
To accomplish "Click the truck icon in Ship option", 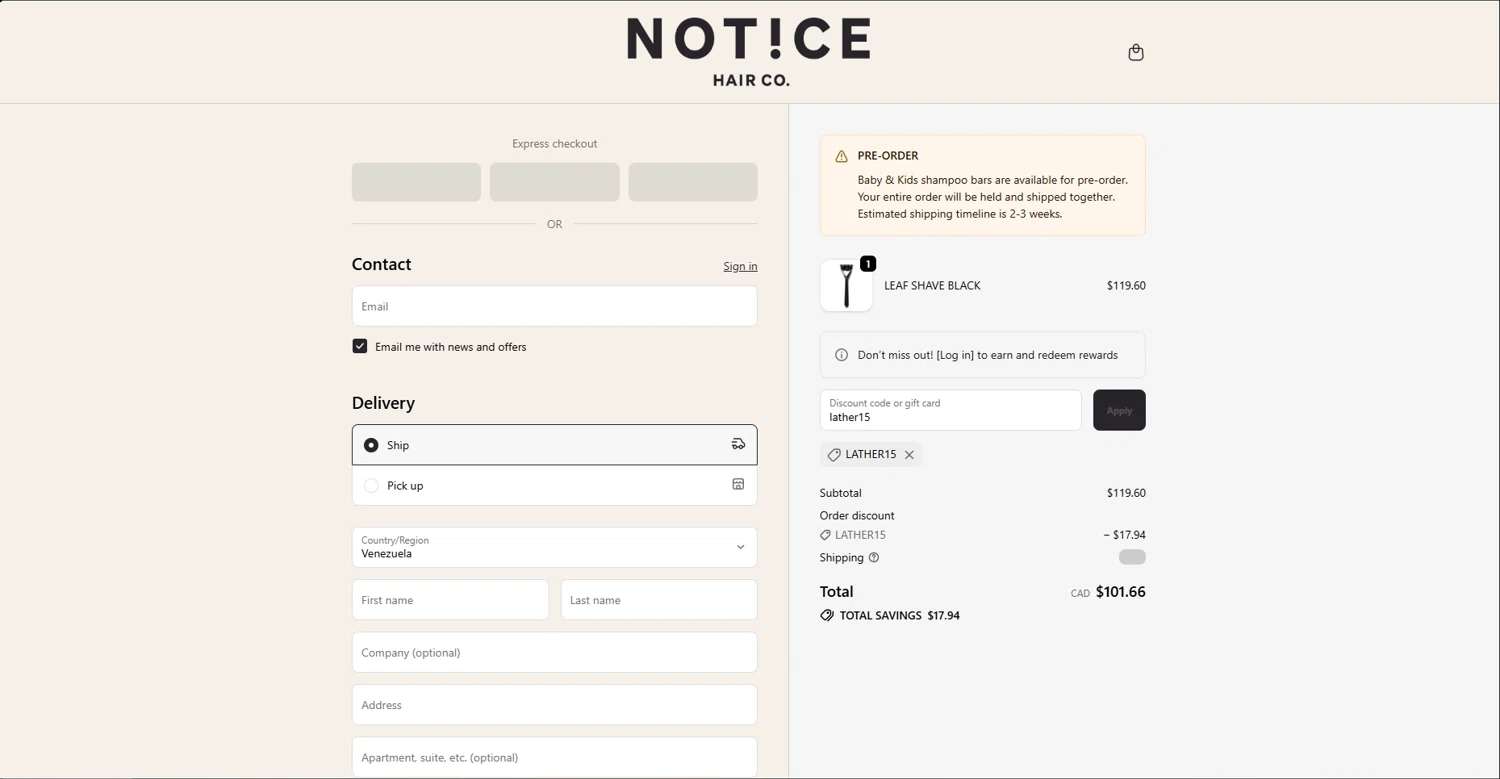I will pyautogui.click(x=738, y=444).
